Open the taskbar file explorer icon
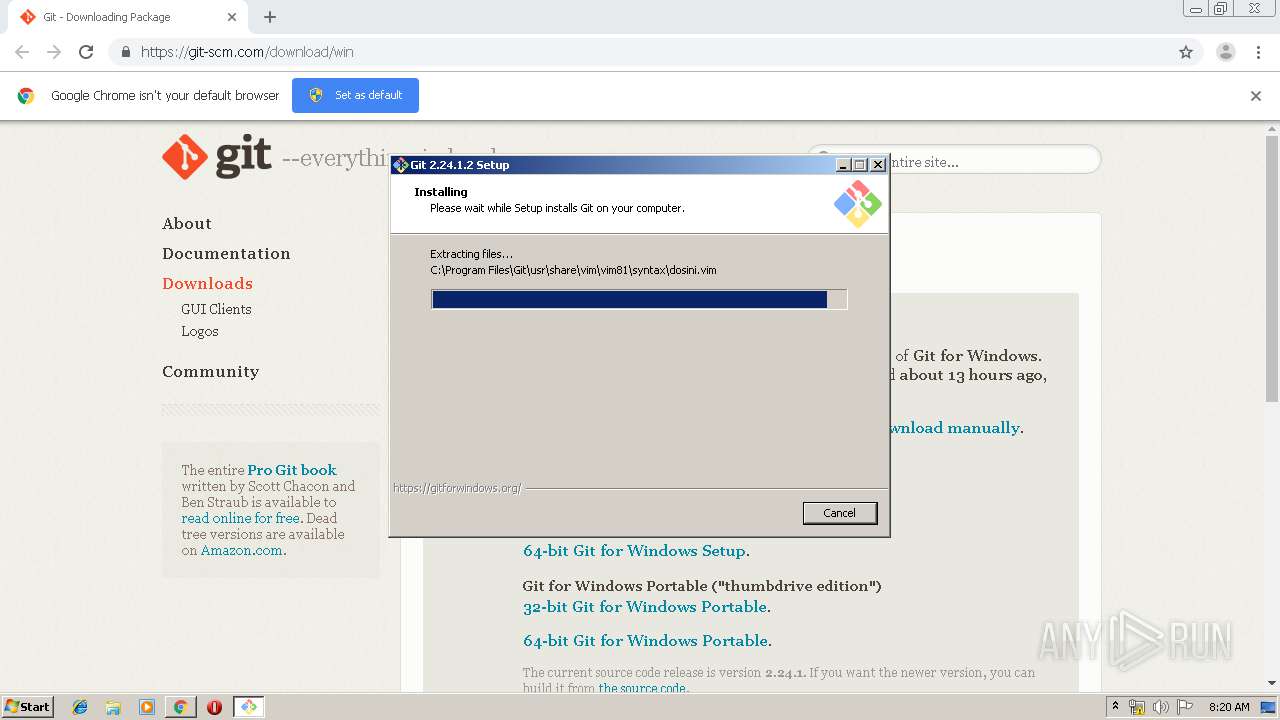The width and height of the screenshot is (1280, 720). pos(113,707)
